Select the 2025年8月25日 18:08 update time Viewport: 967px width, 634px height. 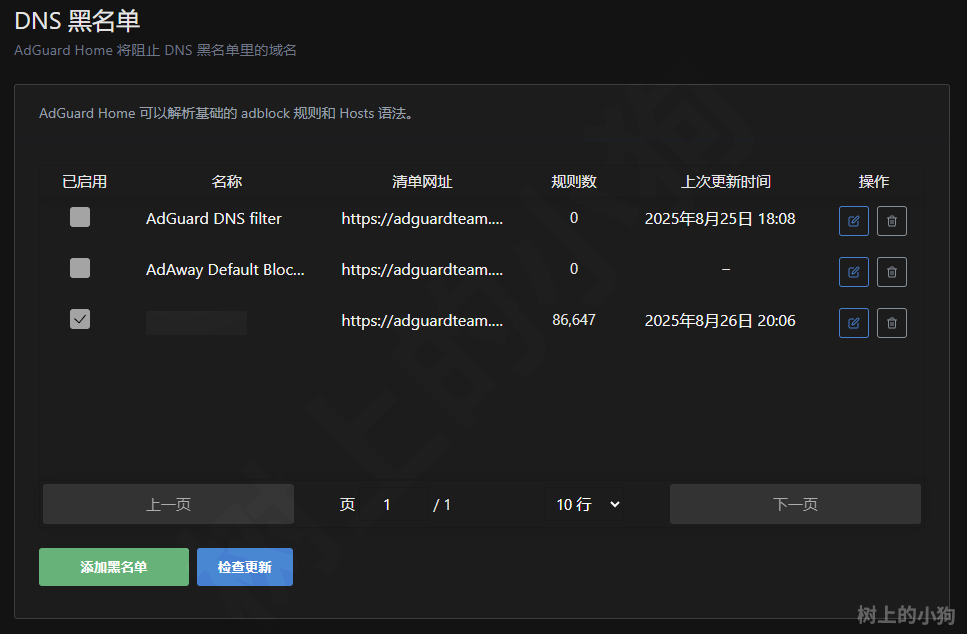tap(720, 218)
